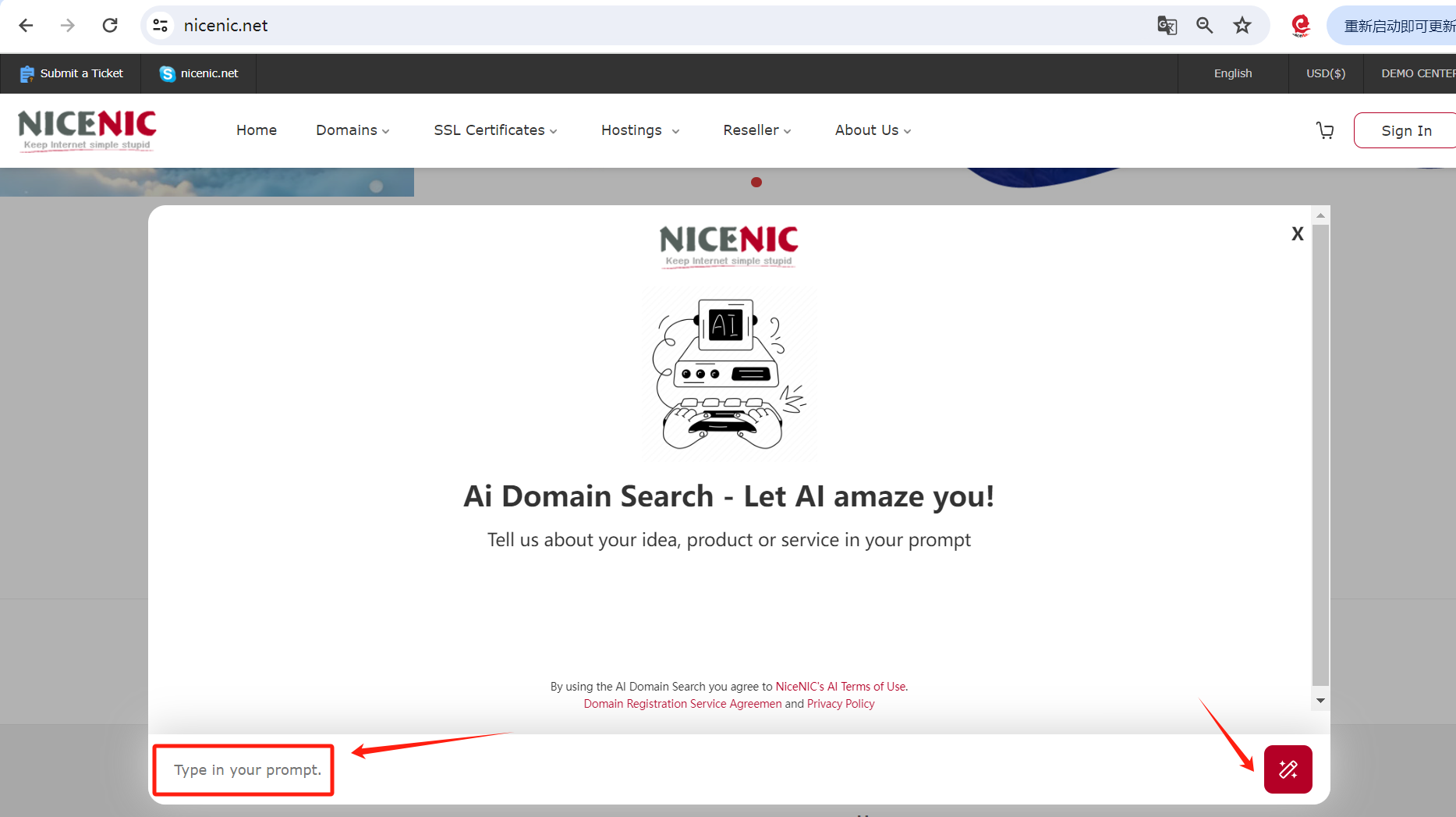
Task: Click the browser forward arrow
Action: (68, 26)
